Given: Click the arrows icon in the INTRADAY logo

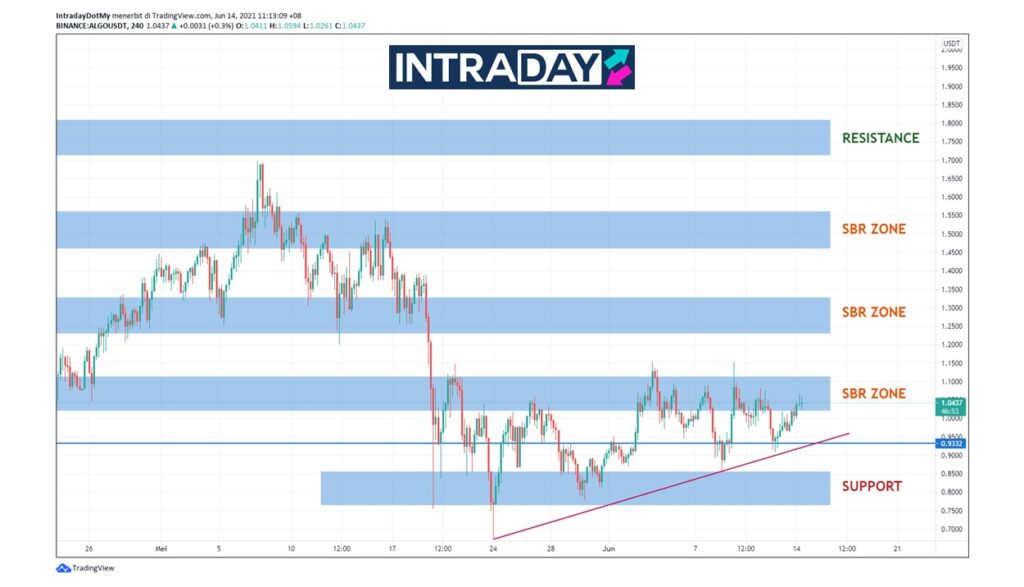Looking at the screenshot, I should click(x=617, y=67).
